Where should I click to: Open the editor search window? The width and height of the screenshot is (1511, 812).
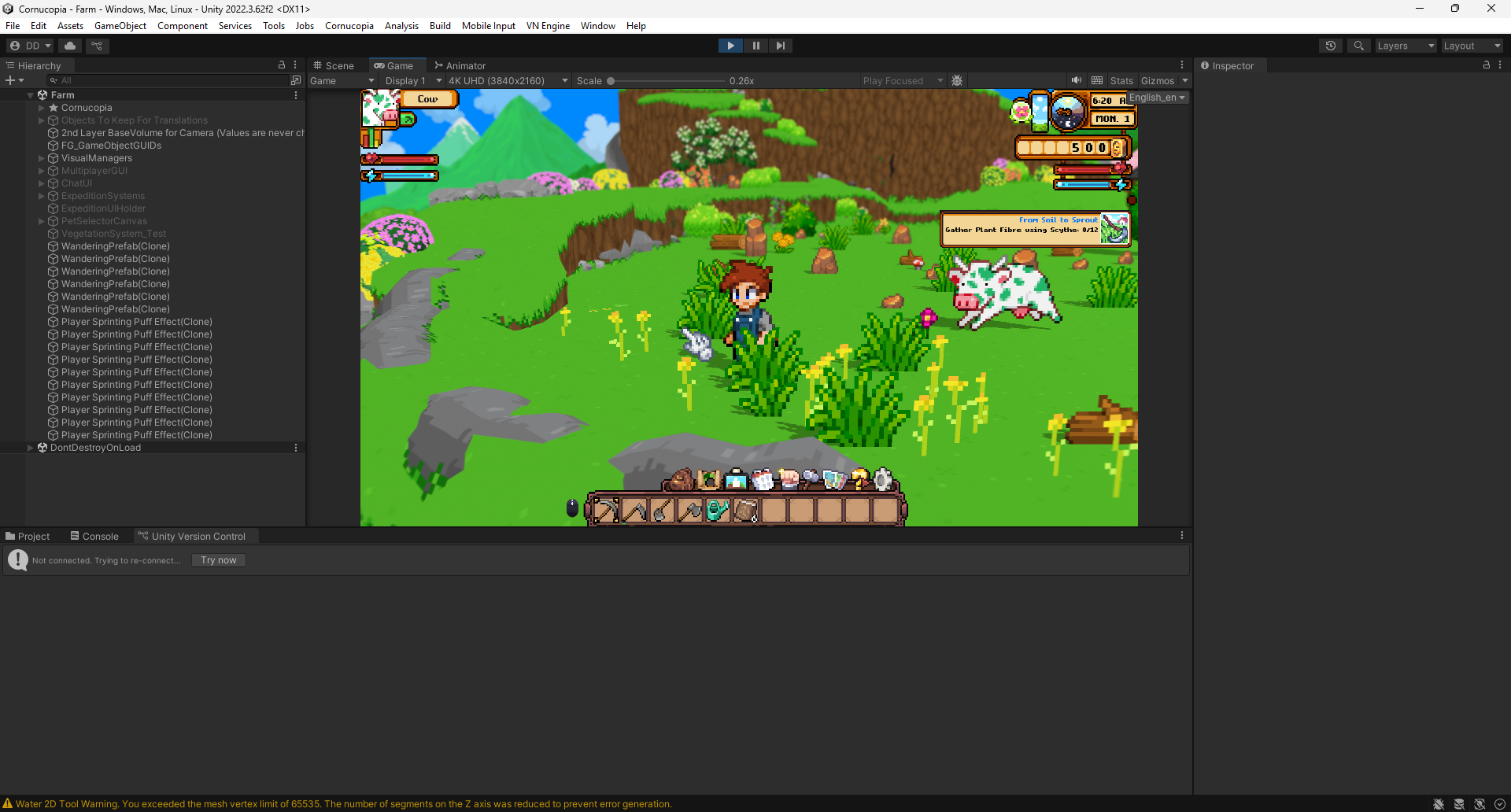(x=1358, y=46)
